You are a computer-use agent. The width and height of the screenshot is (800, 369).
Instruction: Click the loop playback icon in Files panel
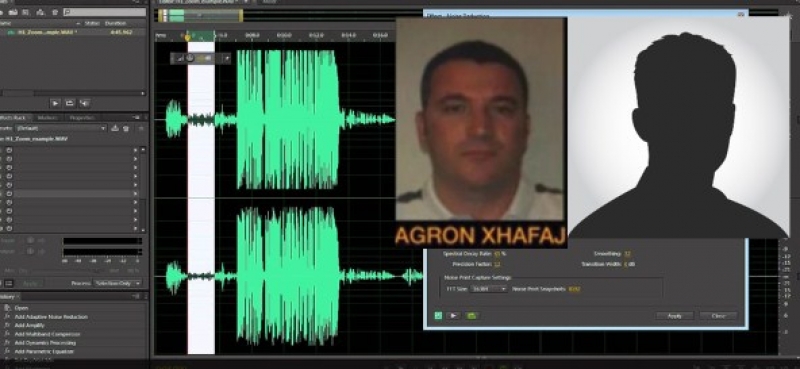tap(70, 103)
